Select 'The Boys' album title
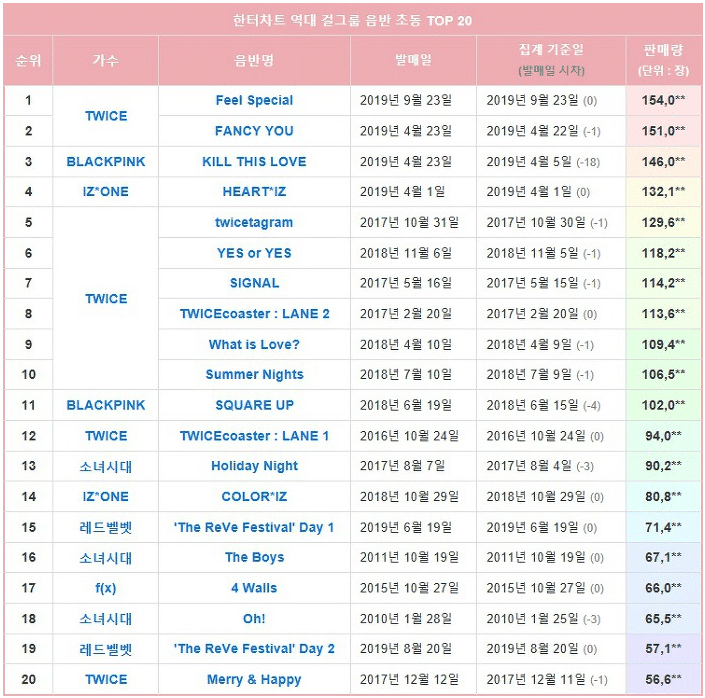Screen dimensions: 705x698 tap(254, 557)
